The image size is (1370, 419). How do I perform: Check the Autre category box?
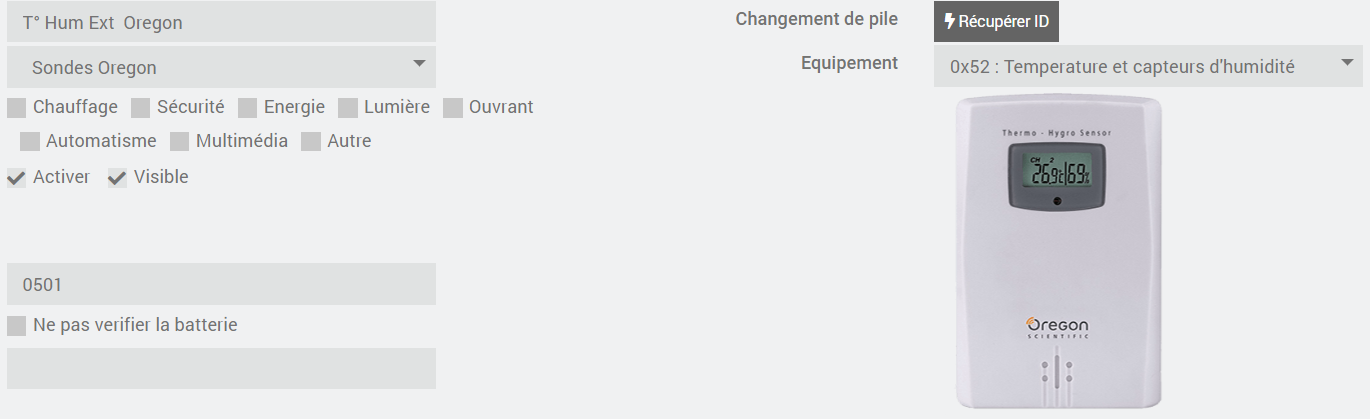click(x=311, y=142)
